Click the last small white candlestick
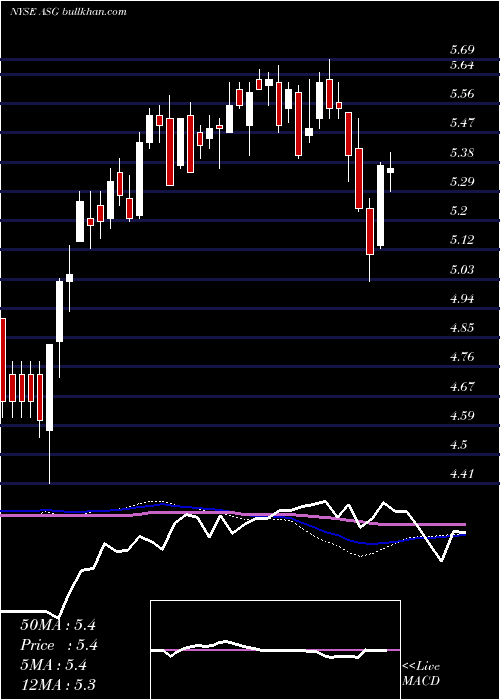Viewport: 500px width, 700px height. pos(391,171)
